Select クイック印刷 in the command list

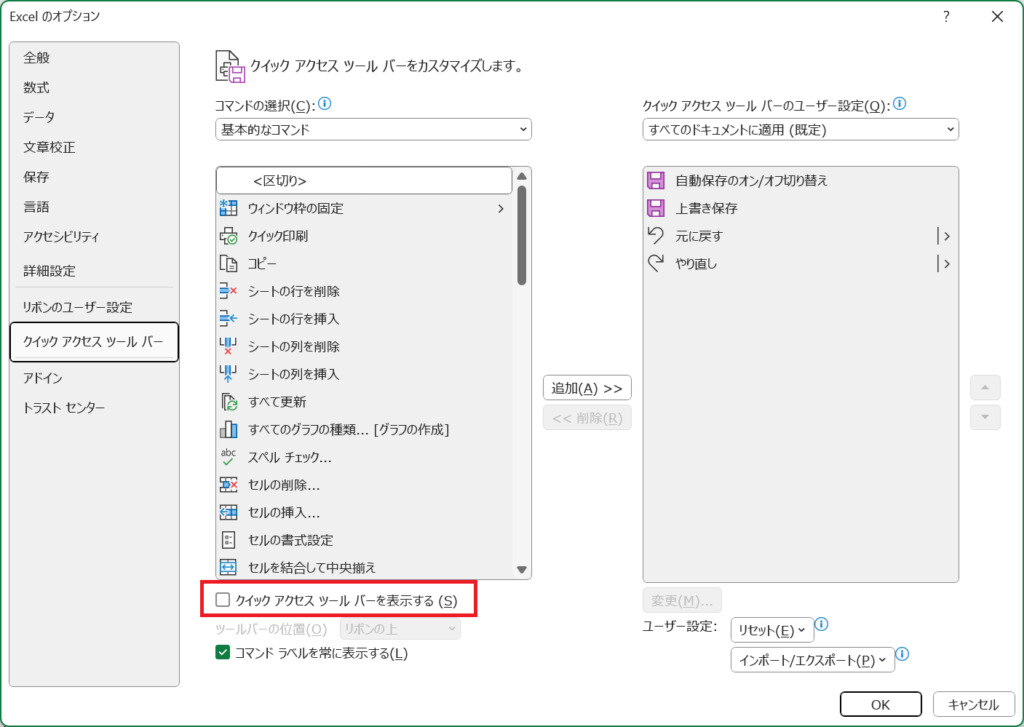[364, 236]
